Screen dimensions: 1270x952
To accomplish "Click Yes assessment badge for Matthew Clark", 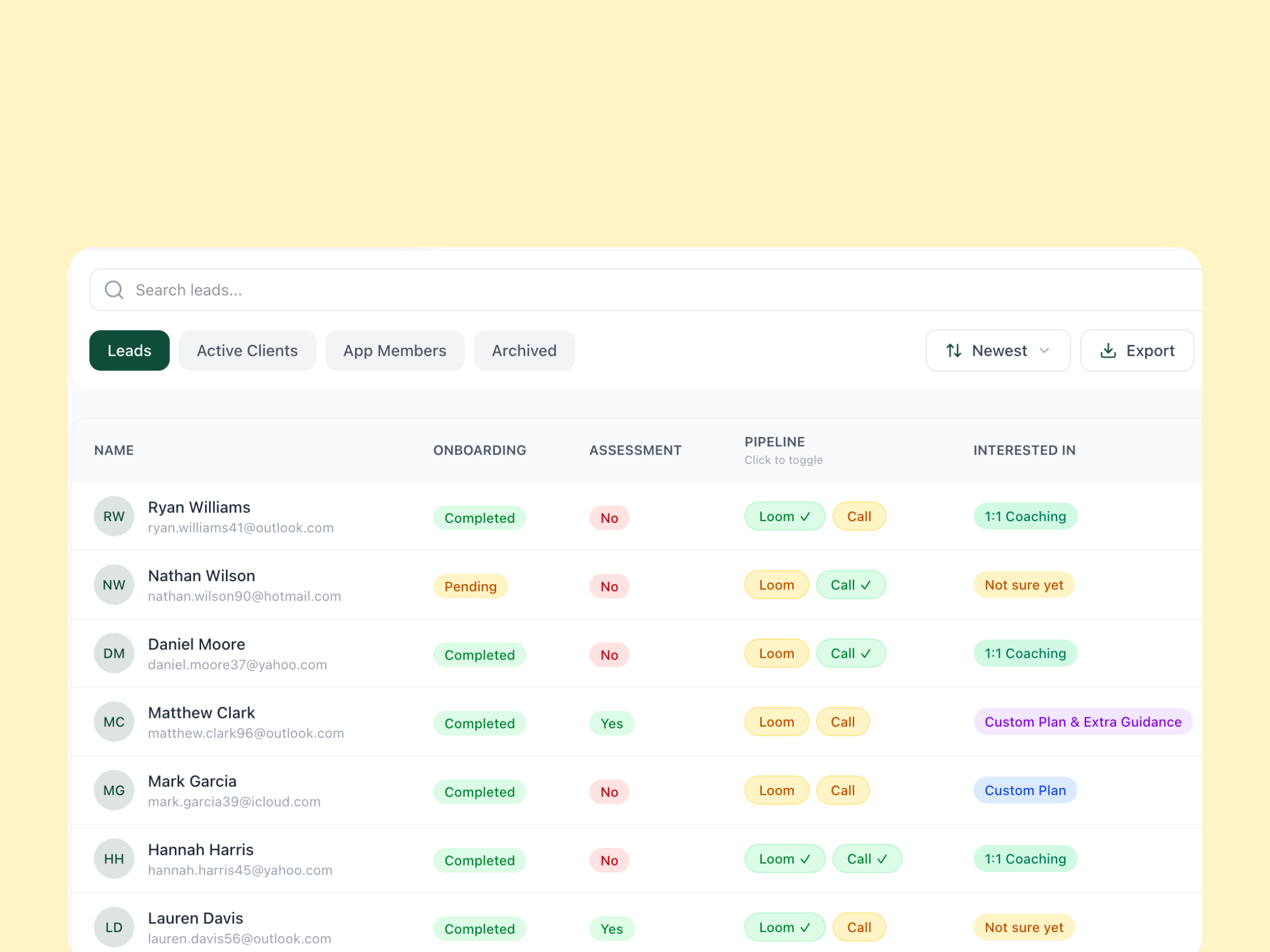I will pos(611,723).
